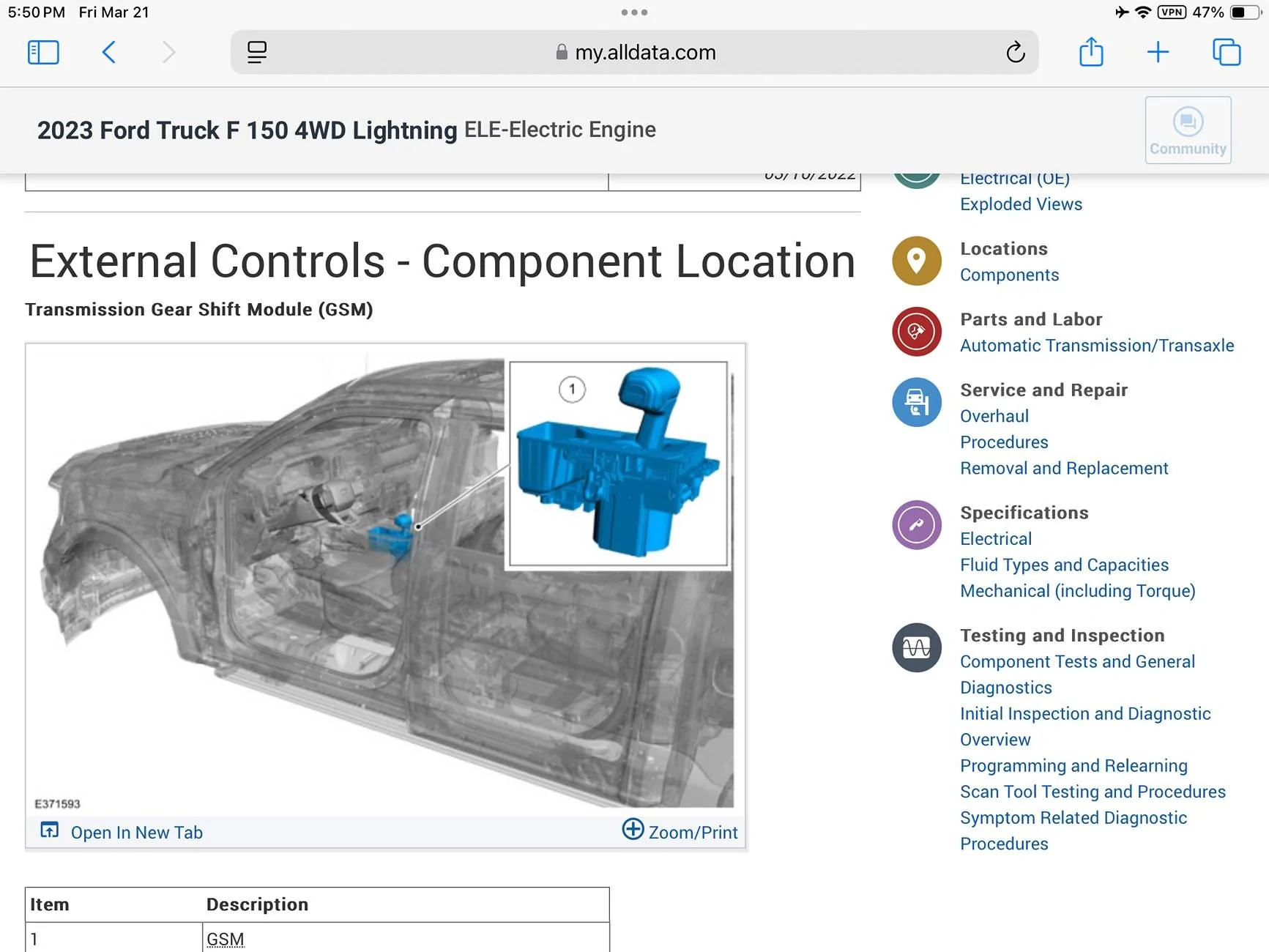The image size is (1269, 952).
Task: Tap the VPN status indicator
Action: click(x=1172, y=12)
